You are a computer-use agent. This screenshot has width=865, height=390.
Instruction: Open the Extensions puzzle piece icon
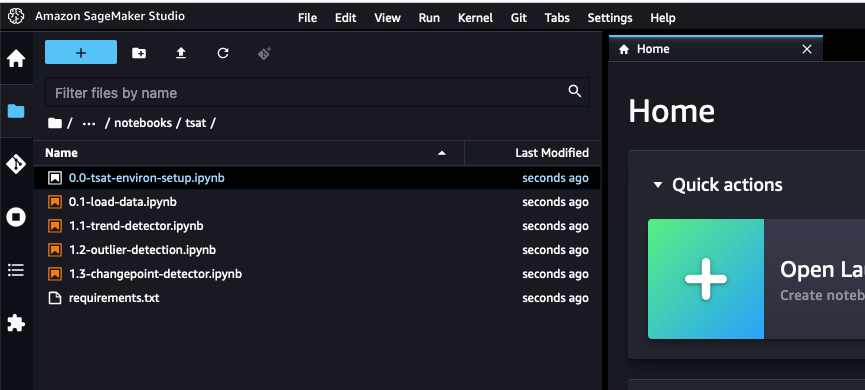pos(16,323)
